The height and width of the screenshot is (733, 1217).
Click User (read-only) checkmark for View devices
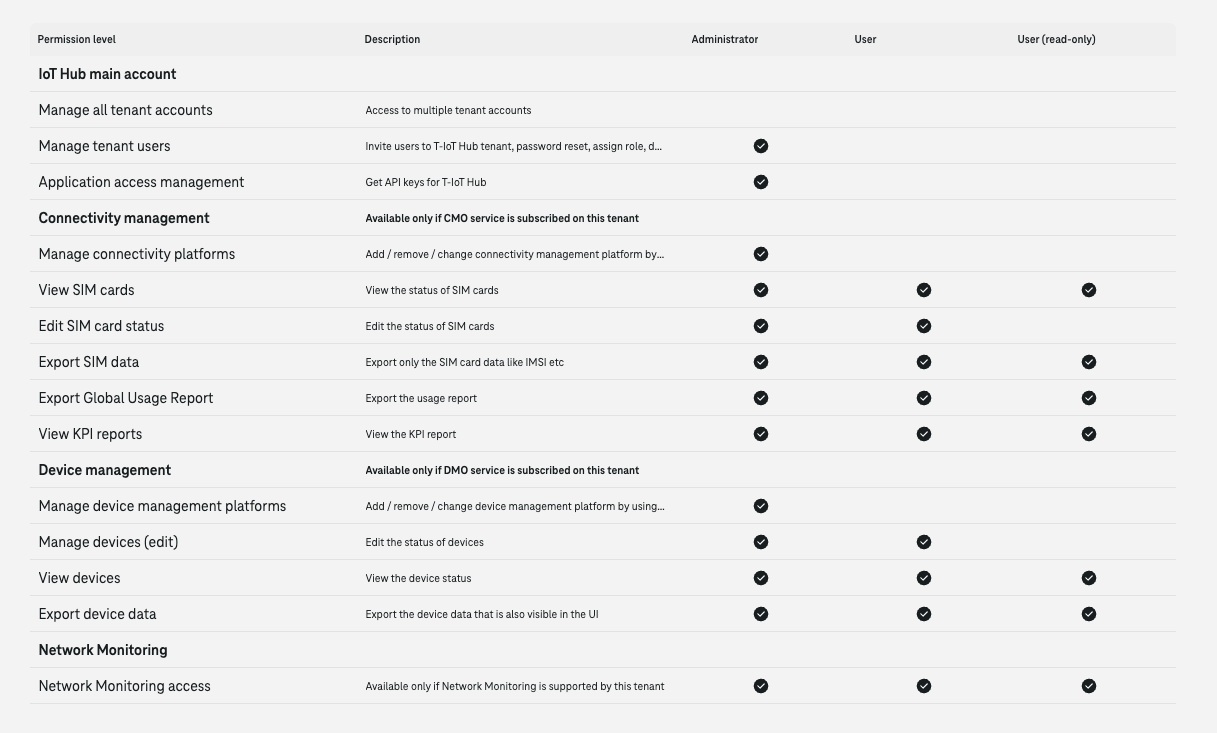click(x=1089, y=578)
